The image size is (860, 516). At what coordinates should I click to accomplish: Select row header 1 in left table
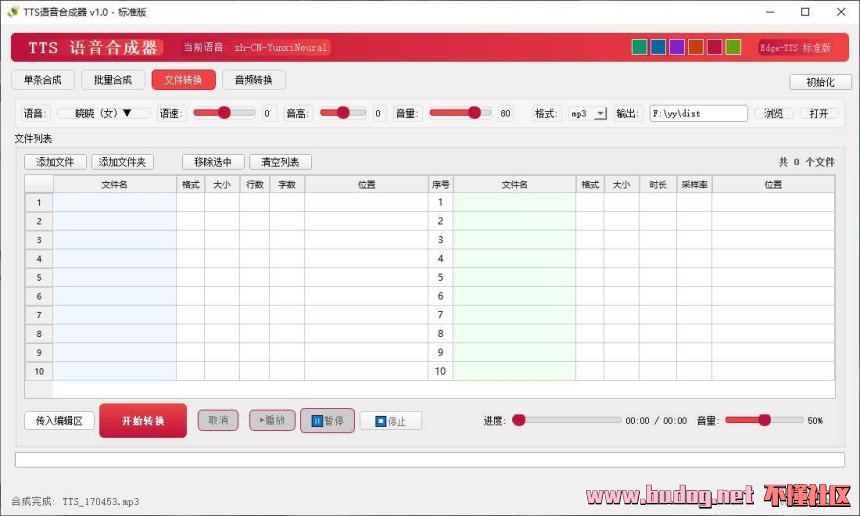(x=39, y=202)
